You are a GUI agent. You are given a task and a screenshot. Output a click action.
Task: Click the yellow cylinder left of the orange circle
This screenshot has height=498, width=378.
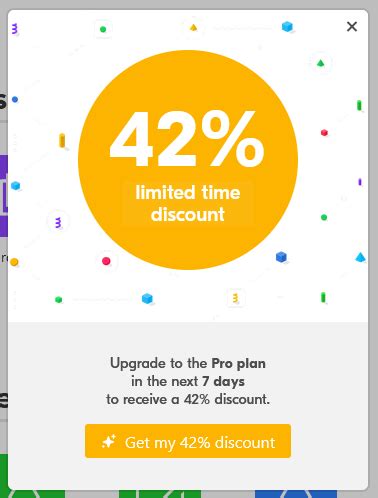pos(62,140)
